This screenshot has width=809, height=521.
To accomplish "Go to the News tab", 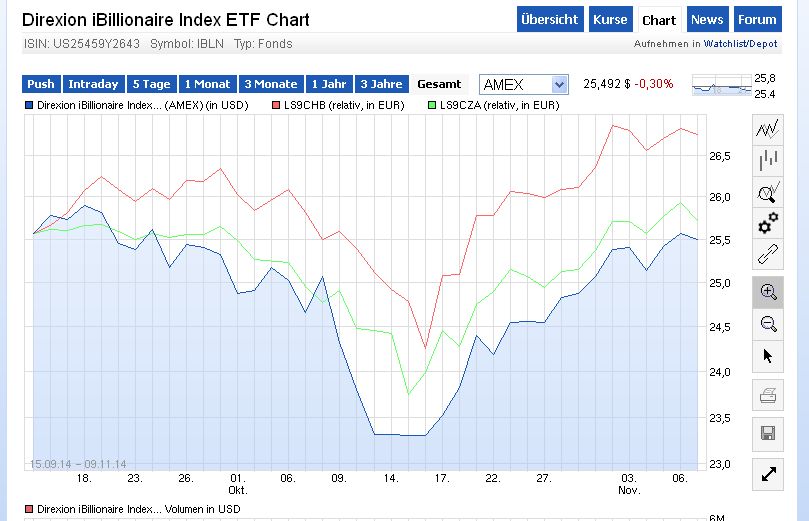I will click(x=707, y=20).
